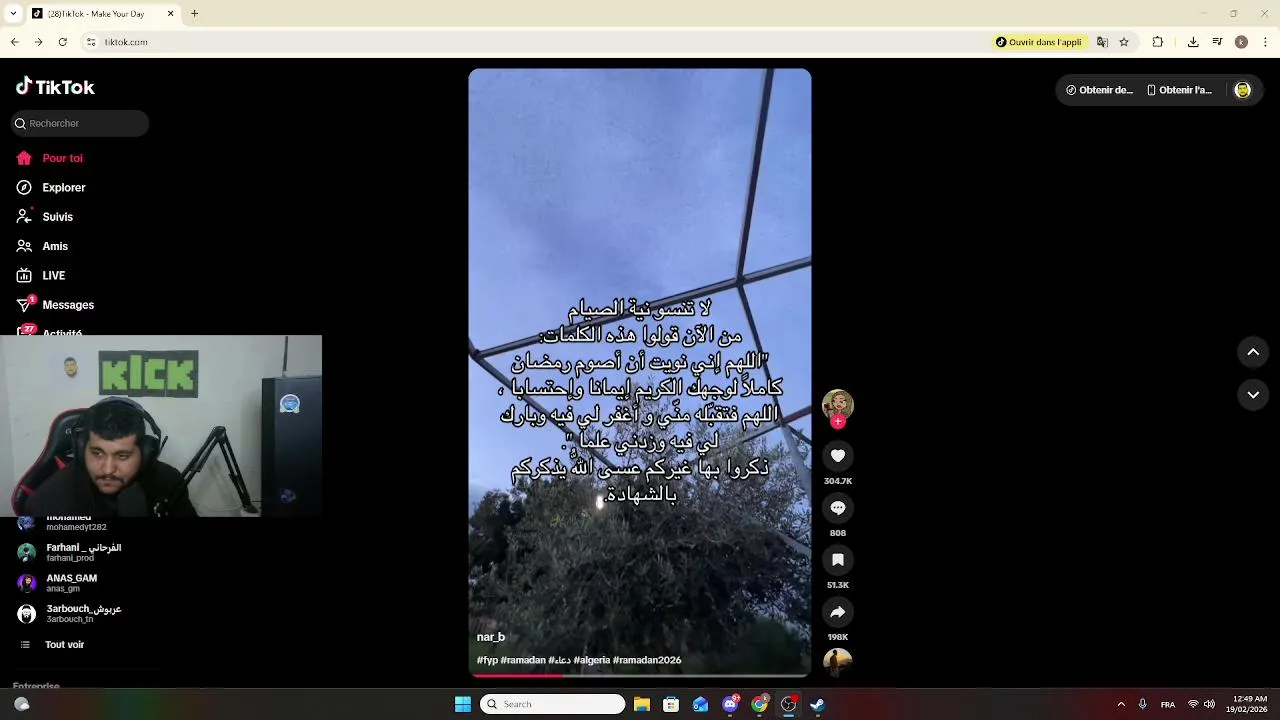Click the translate page icon

tap(1102, 42)
